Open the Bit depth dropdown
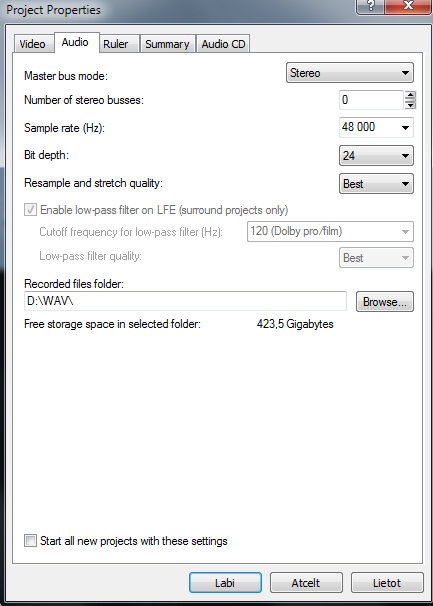 [376, 156]
